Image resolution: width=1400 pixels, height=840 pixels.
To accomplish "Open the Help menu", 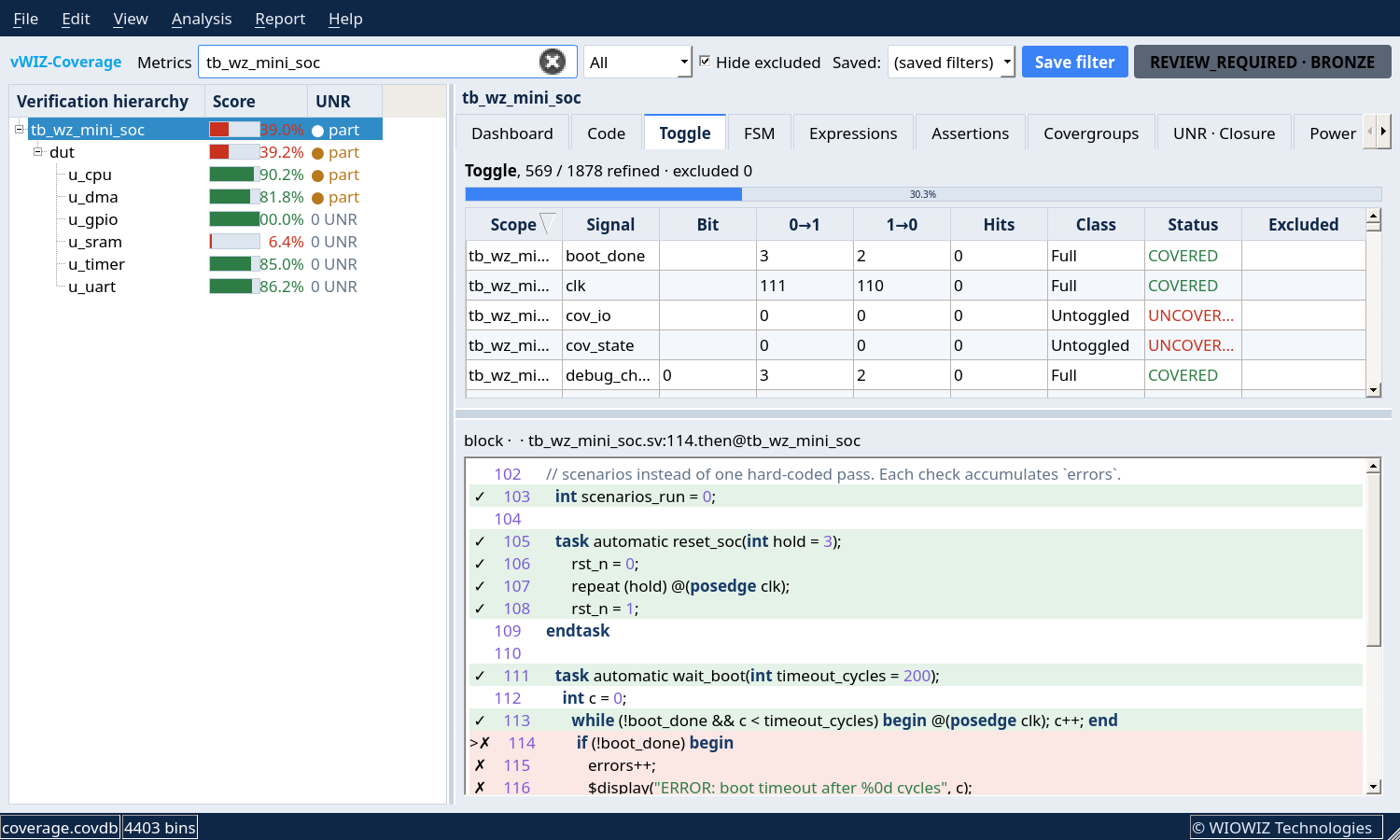I will [x=345, y=19].
